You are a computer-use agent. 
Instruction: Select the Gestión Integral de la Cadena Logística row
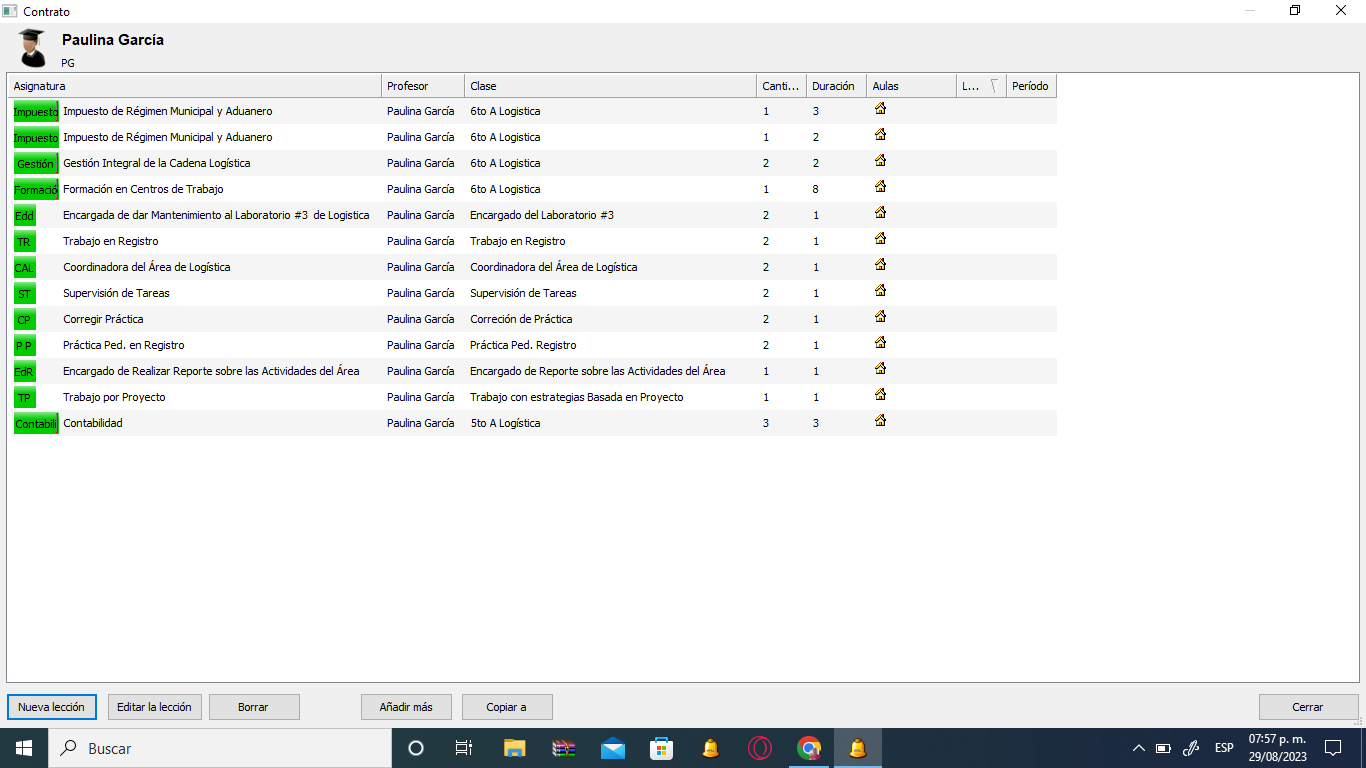pyautogui.click(x=532, y=163)
